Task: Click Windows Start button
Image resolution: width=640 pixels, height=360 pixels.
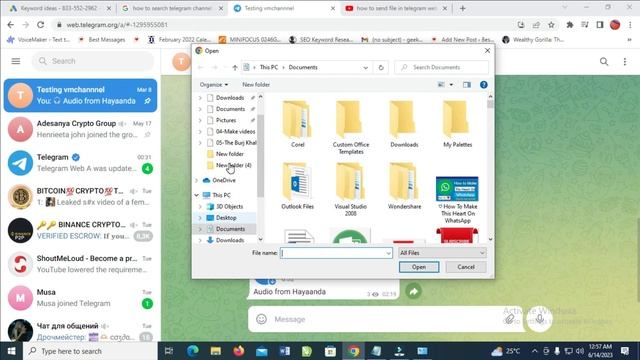Action: click(x=11, y=351)
